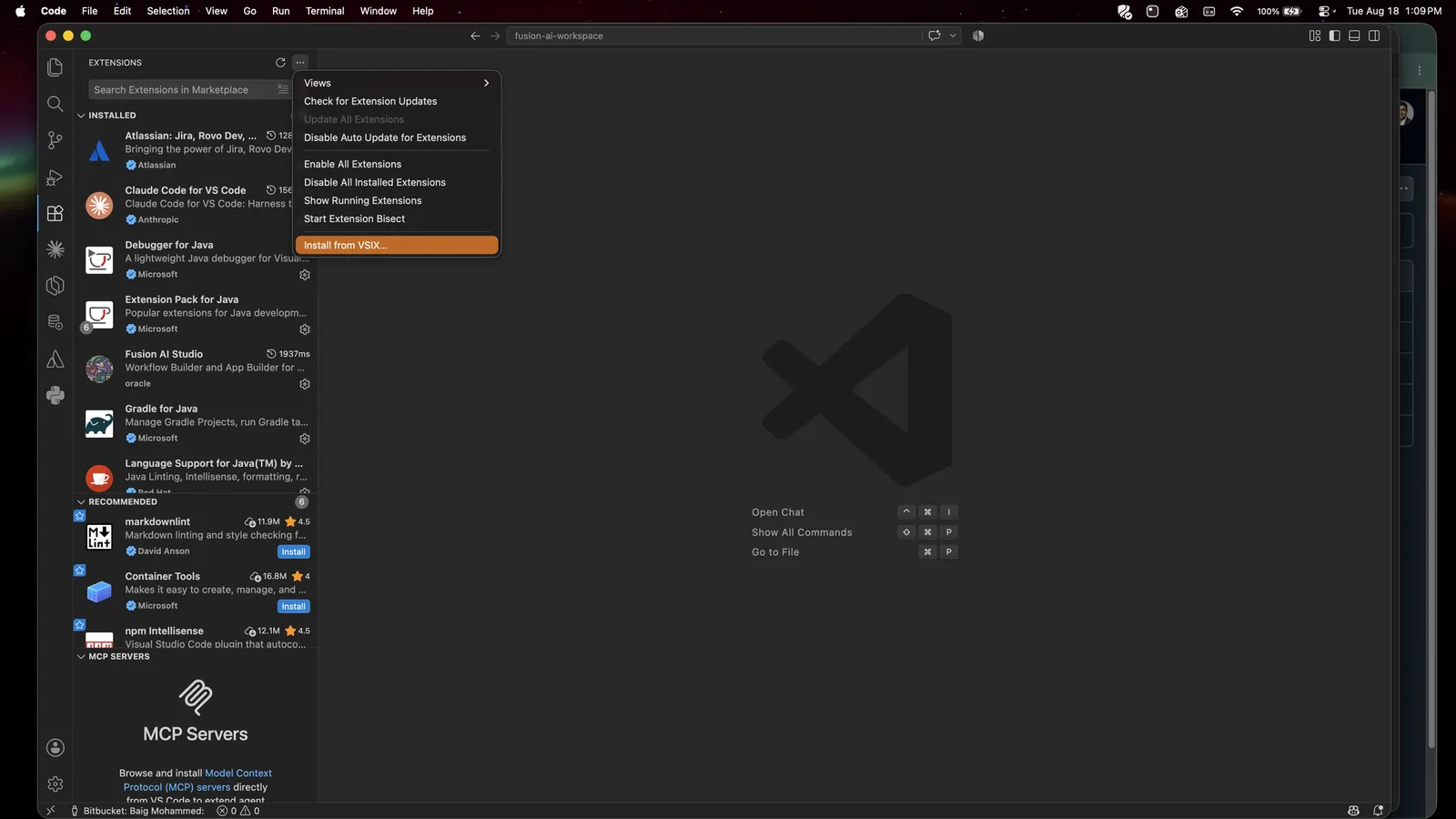Open the customize layout button
Screen dimensions: 1456x819
point(1315,35)
